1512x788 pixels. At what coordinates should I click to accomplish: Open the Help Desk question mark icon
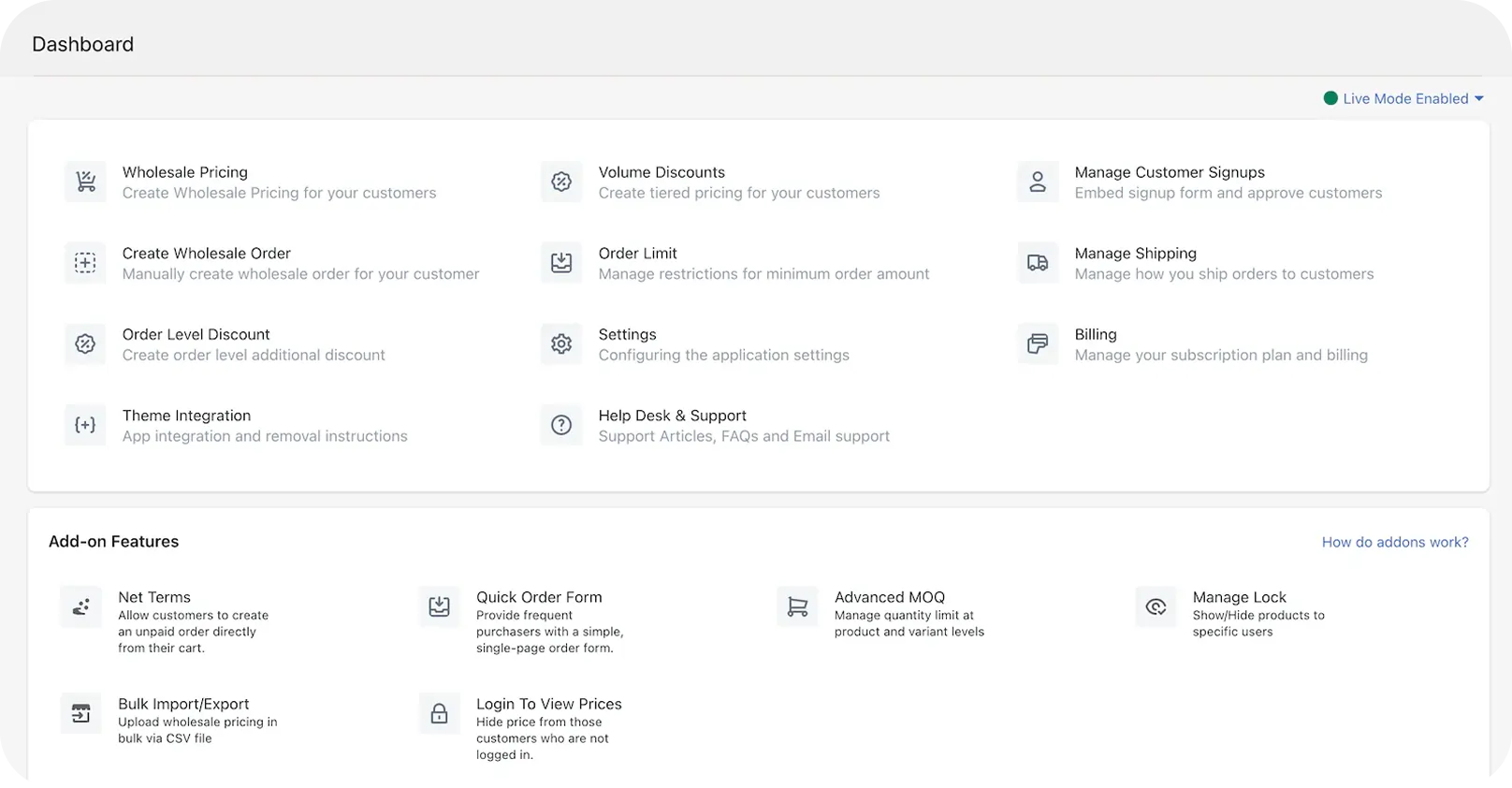coord(561,425)
